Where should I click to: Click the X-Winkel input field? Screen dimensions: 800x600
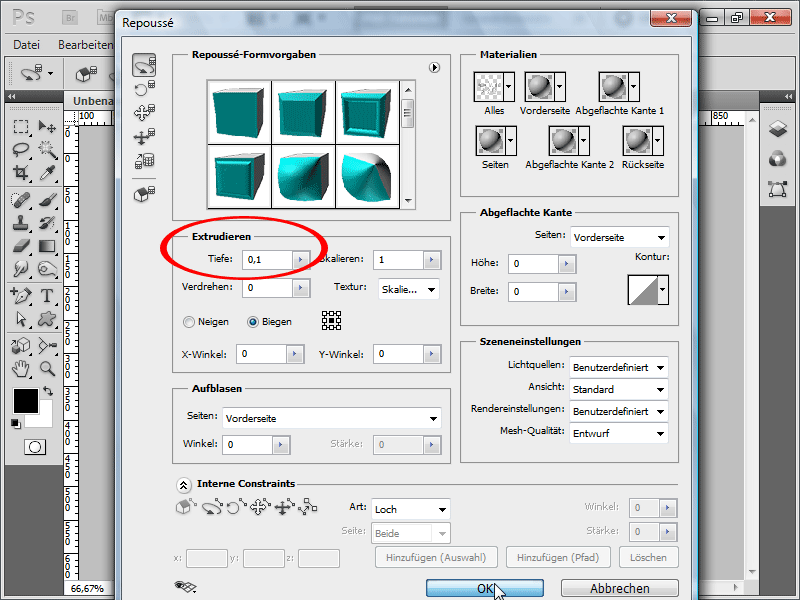pos(262,354)
